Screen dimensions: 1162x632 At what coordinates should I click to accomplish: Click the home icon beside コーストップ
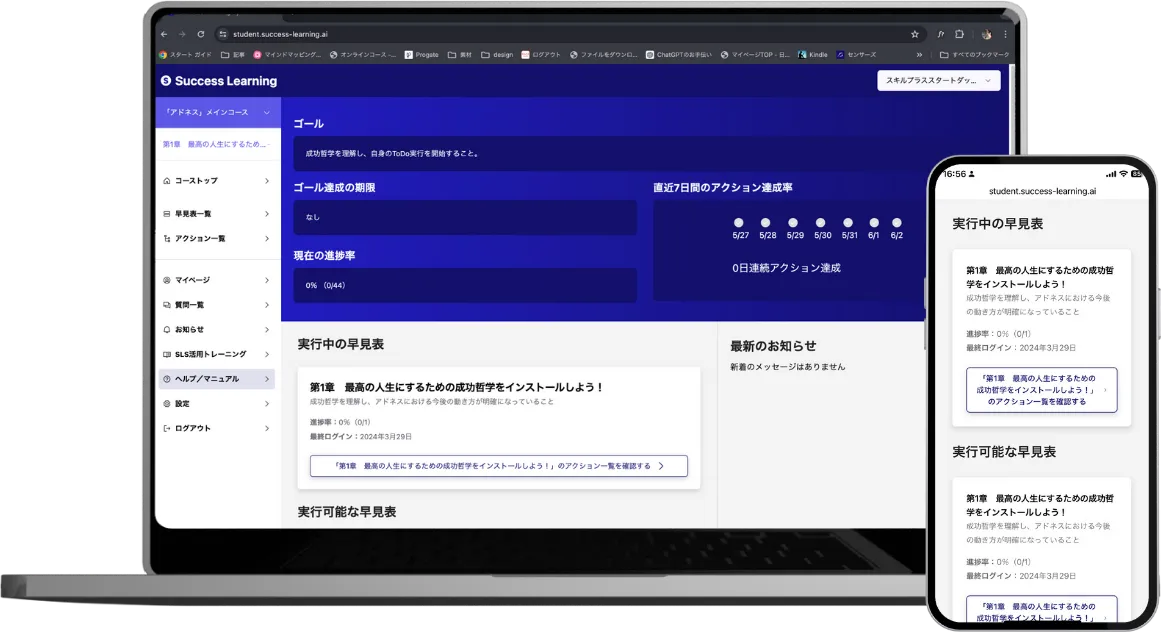(166, 181)
